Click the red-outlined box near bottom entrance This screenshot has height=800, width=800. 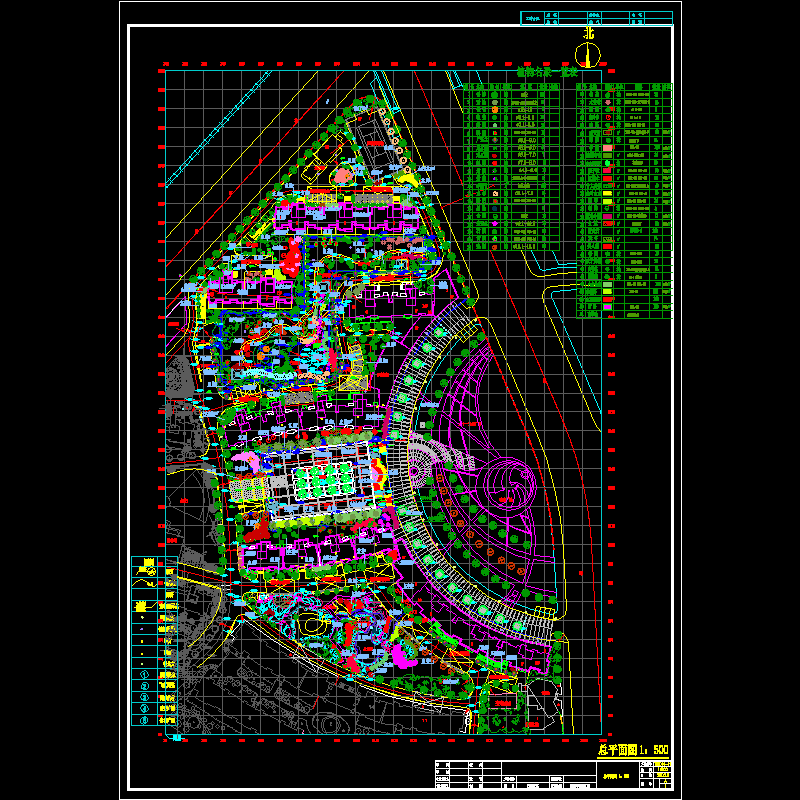504,705
